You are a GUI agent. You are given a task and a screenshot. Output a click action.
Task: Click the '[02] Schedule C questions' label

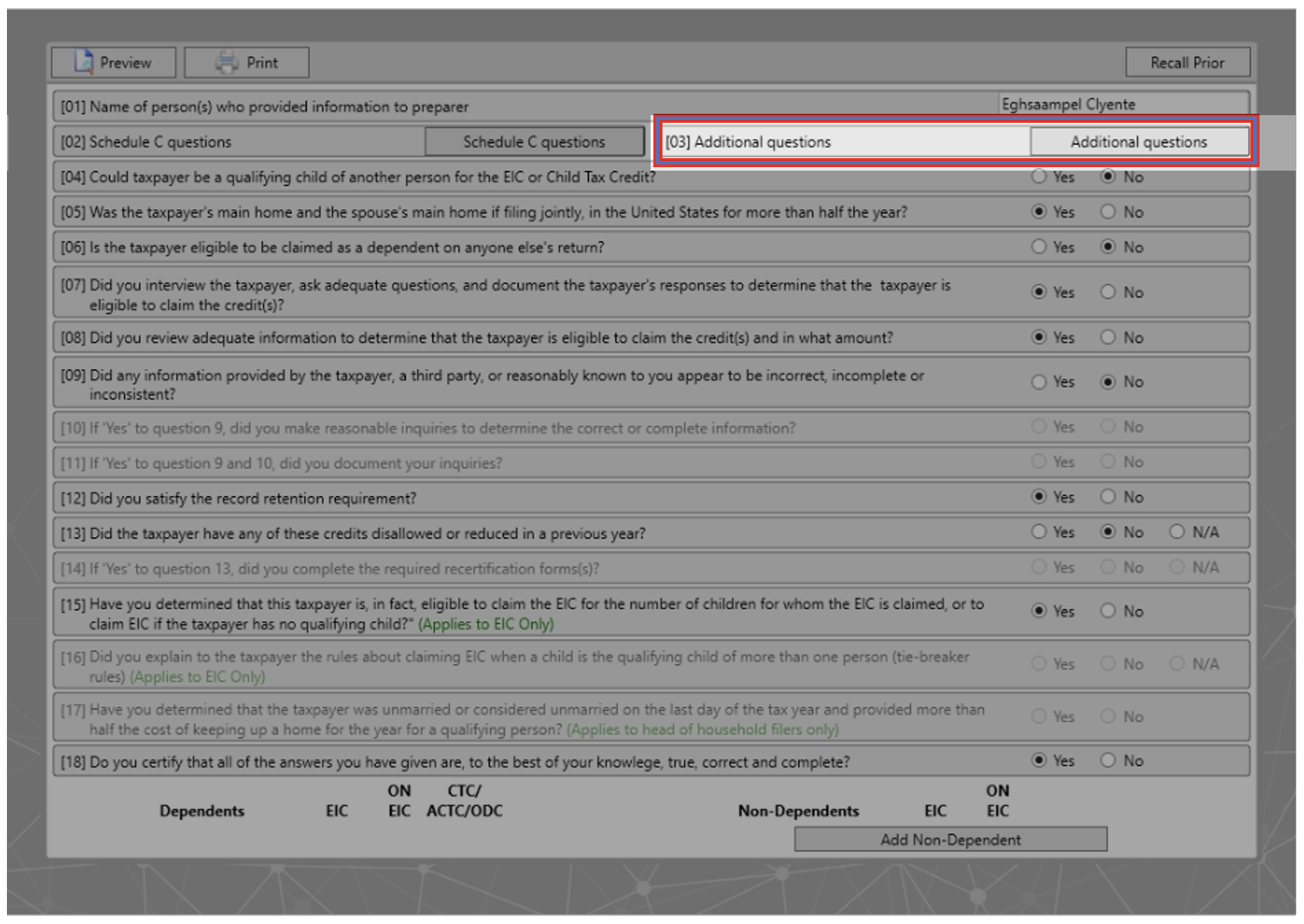pos(146,142)
